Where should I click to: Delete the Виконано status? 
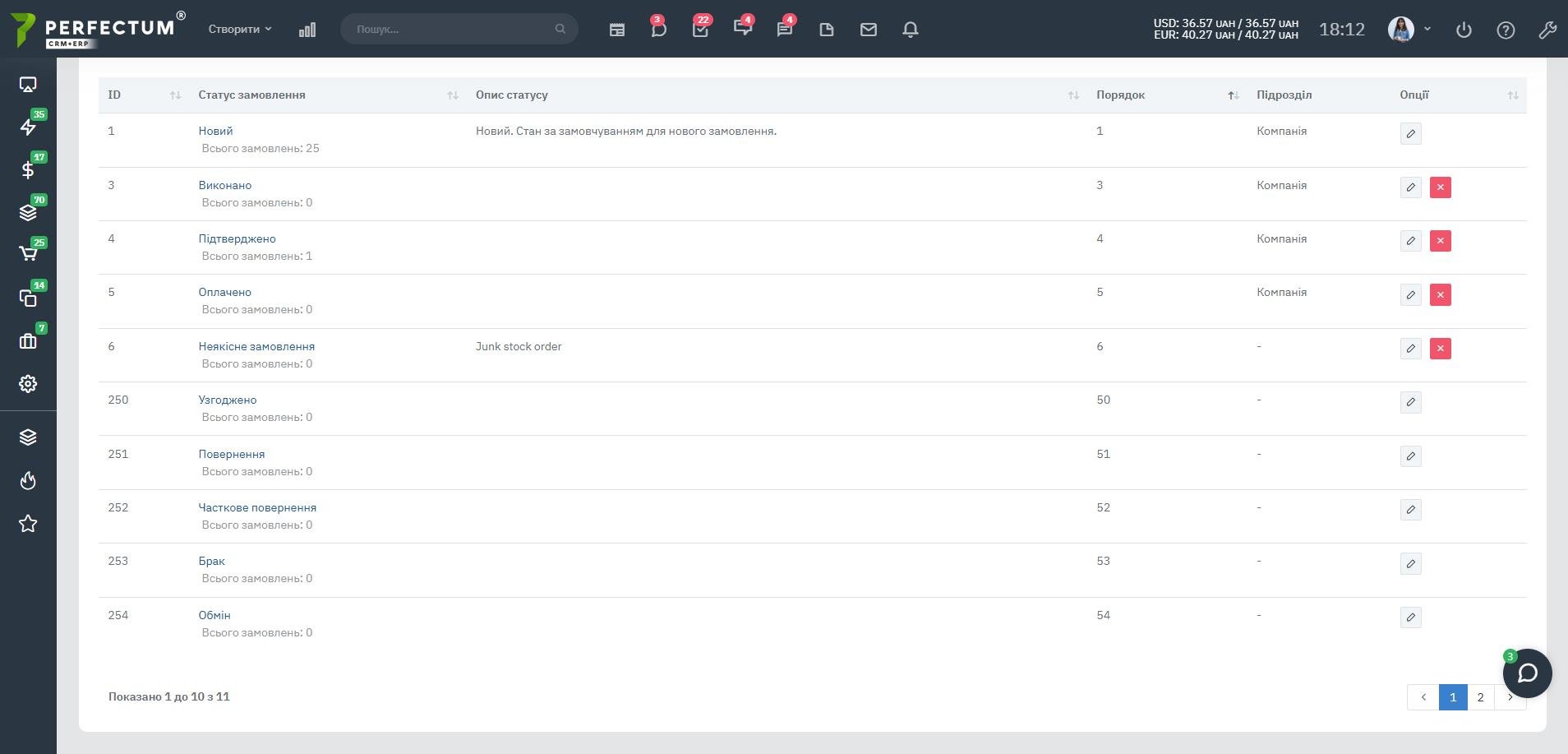click(x=1441, y=187)
